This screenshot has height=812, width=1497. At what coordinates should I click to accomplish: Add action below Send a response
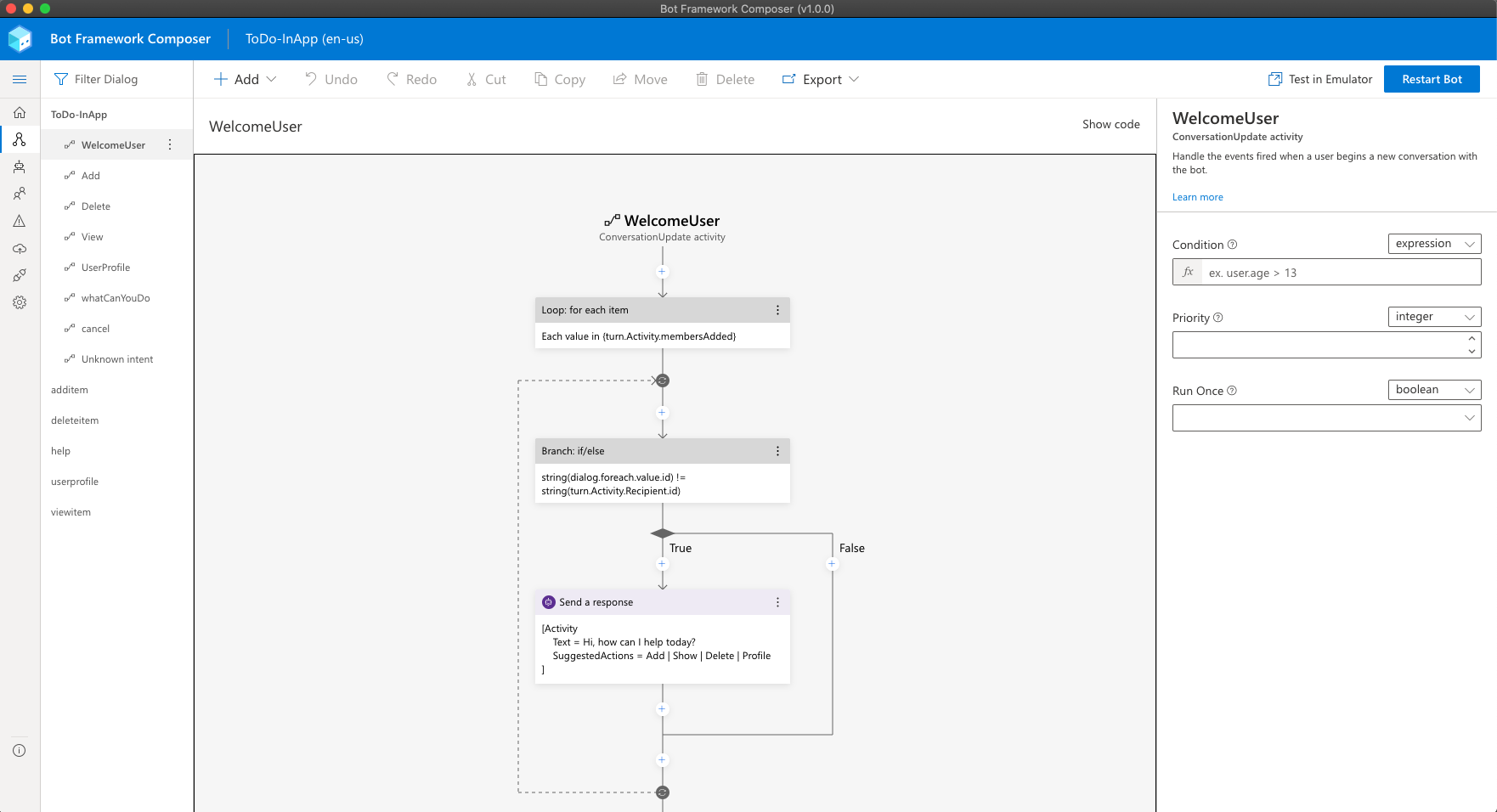663,709
